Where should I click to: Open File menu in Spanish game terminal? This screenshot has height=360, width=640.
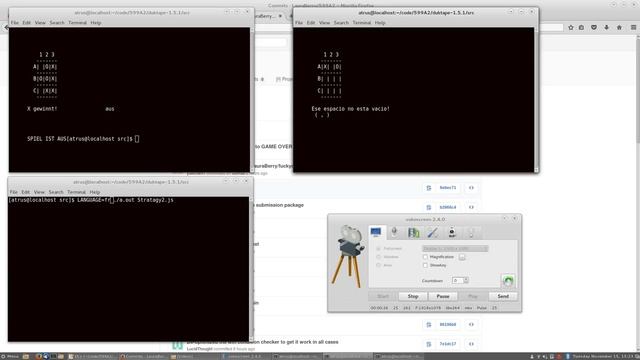[299, 23]
